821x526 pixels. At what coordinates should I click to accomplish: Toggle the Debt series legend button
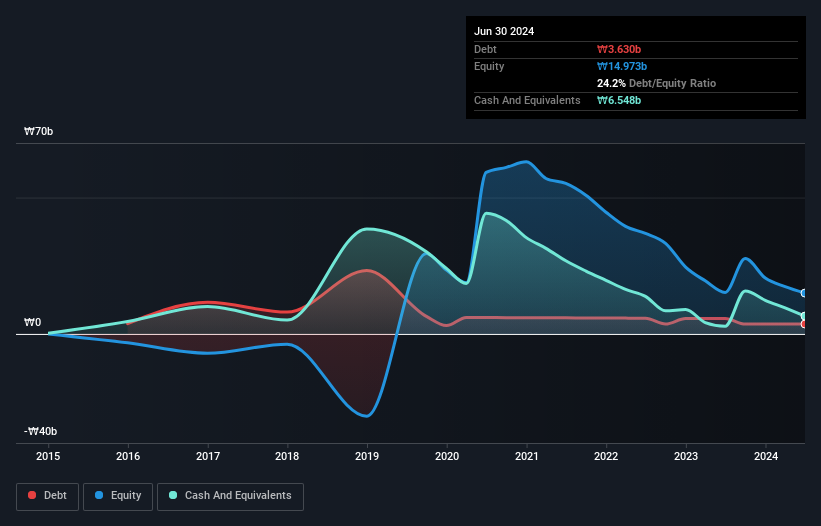click(47, 496)
